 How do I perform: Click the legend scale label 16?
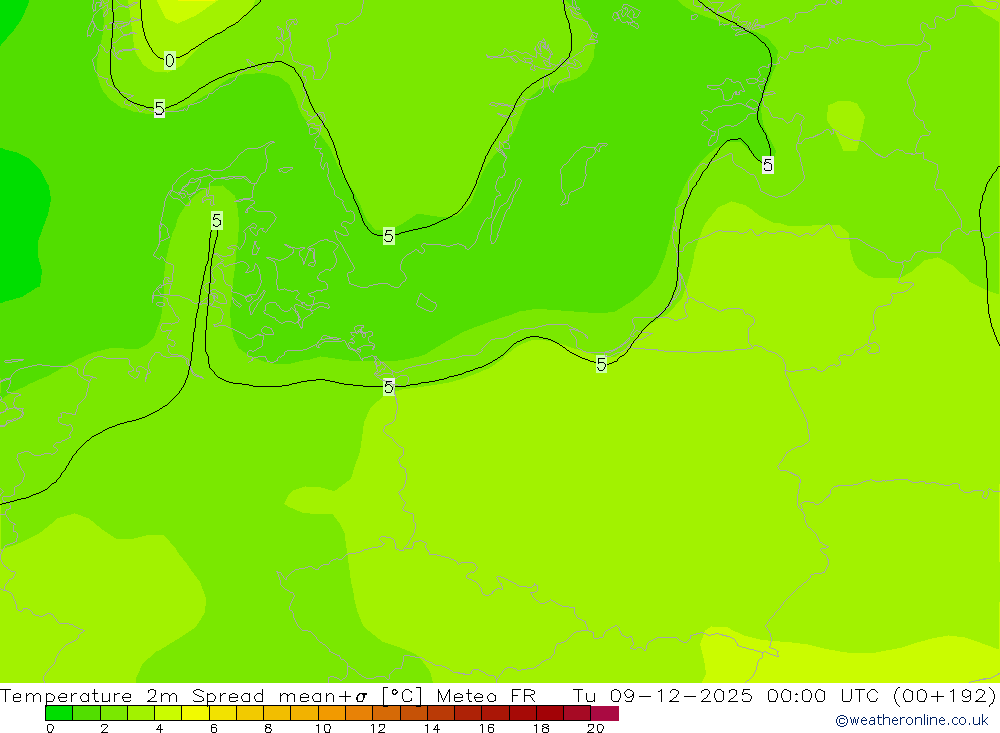[487, 728]
